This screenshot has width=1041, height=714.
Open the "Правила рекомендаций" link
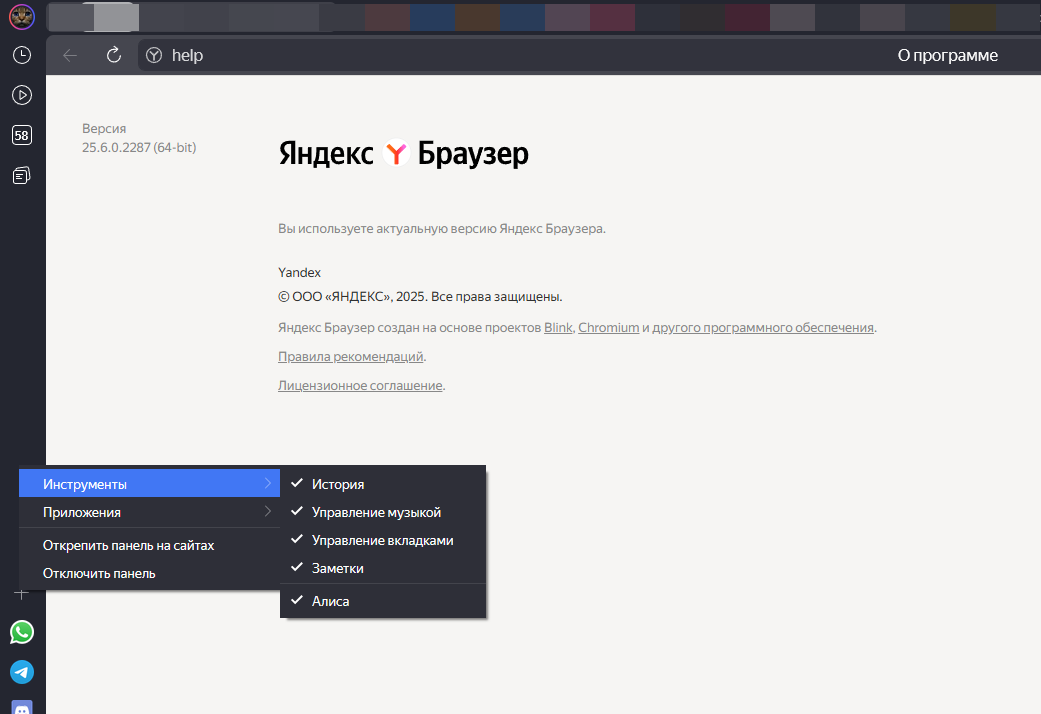click(x=351, y=357)
